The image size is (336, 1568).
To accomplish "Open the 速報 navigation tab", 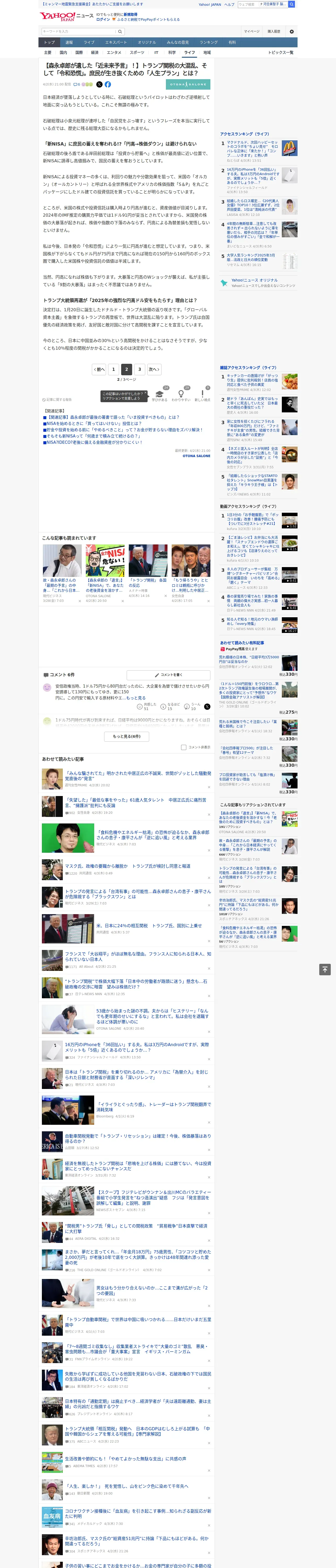I will point(69,43).
